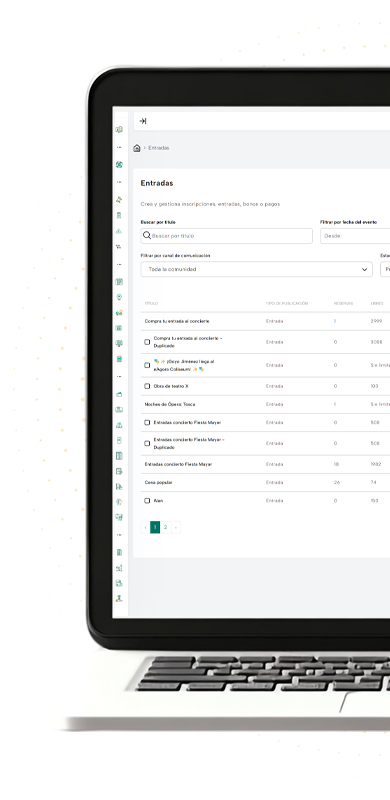Click the previous page arrow in pagination
390x800 pixels.
(x=145, y=527)
